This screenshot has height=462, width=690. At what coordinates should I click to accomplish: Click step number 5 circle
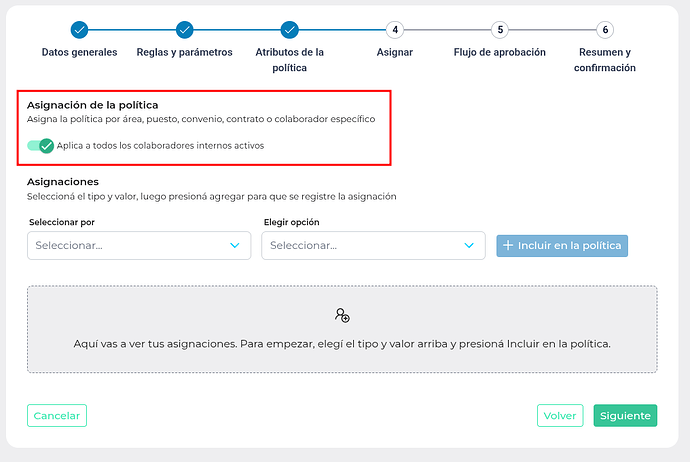500,30
